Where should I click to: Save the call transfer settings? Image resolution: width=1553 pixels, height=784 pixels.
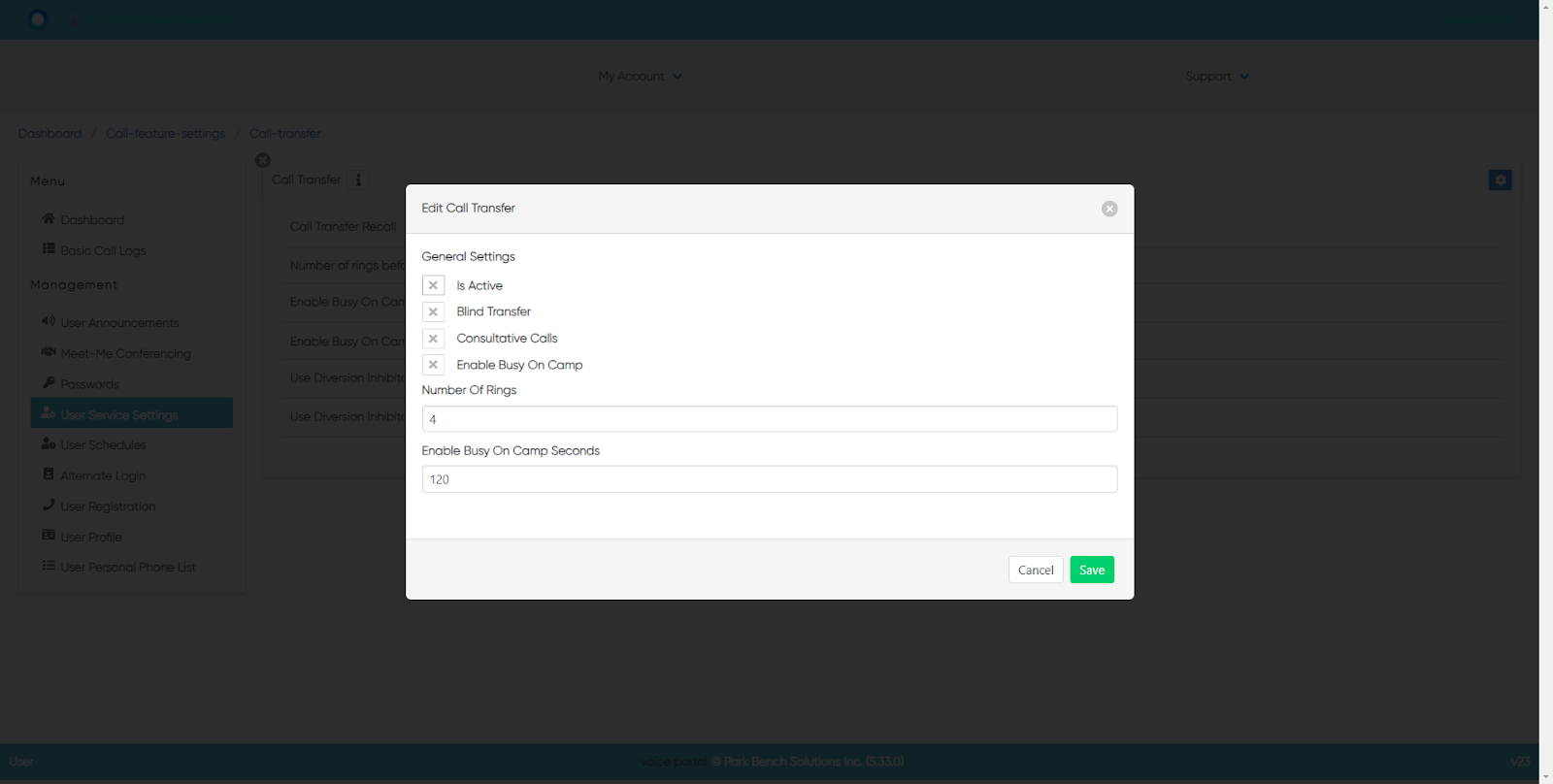coord(1092,570)
